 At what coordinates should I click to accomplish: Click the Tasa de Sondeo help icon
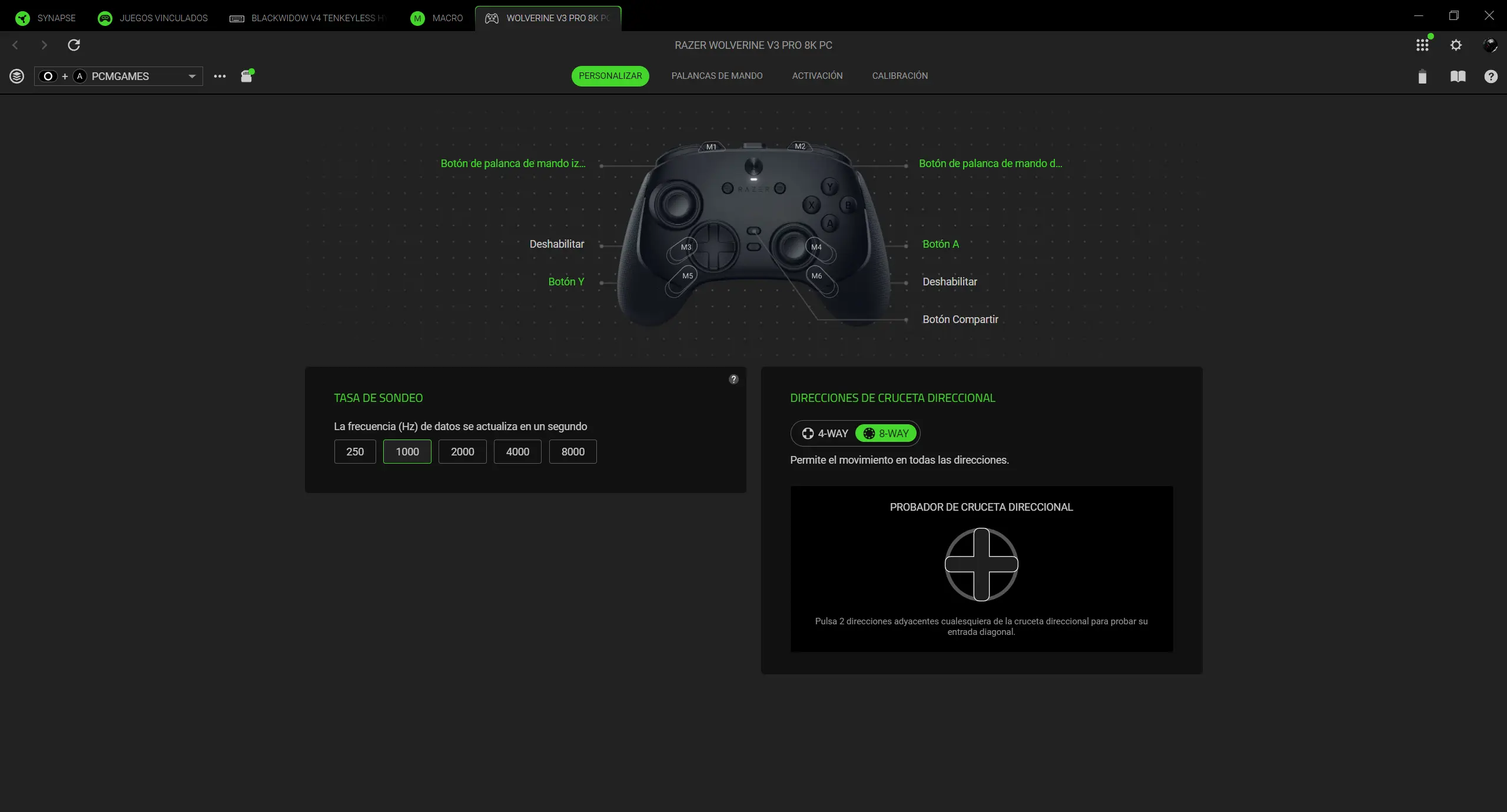[x=733, y=379]
